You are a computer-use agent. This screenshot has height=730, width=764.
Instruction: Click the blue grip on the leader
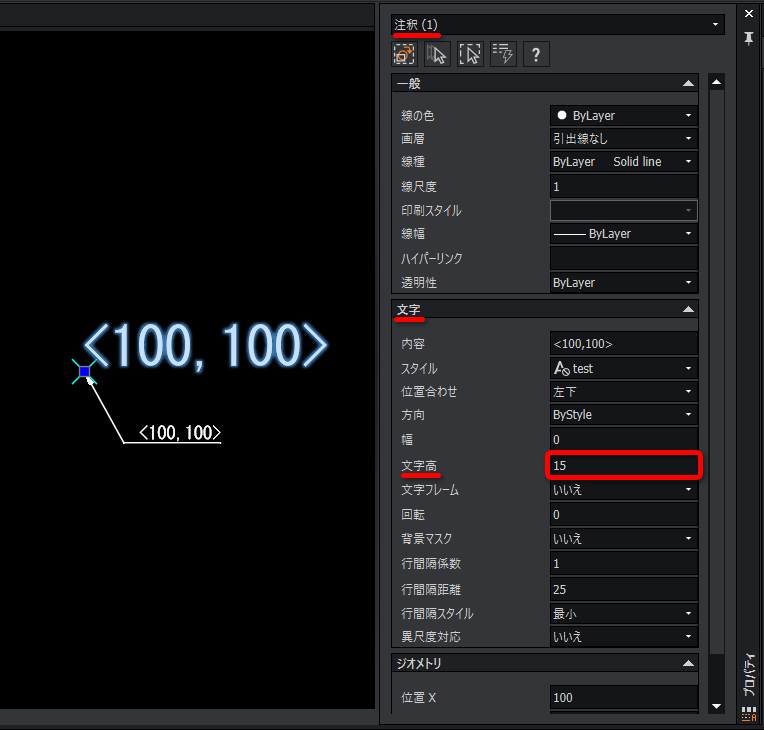coord(84,371)
